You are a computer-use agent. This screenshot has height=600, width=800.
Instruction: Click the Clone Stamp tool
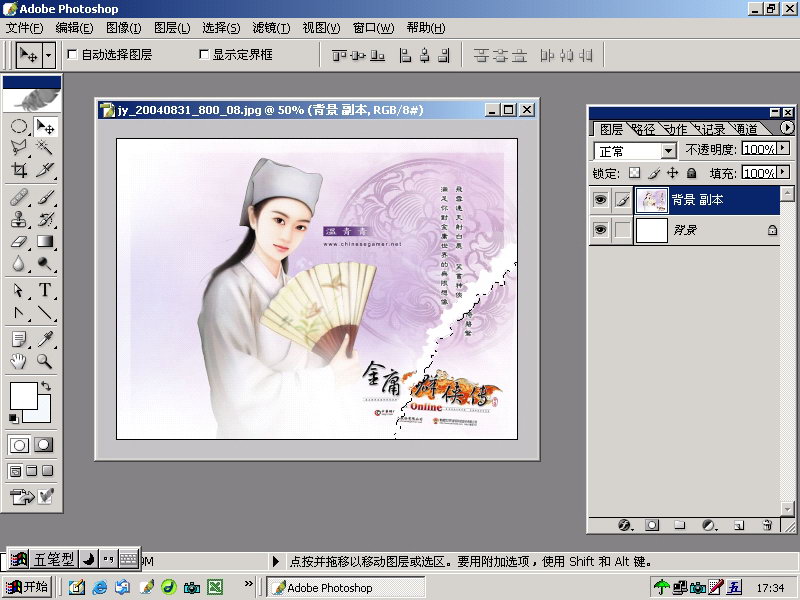(19, 219)
